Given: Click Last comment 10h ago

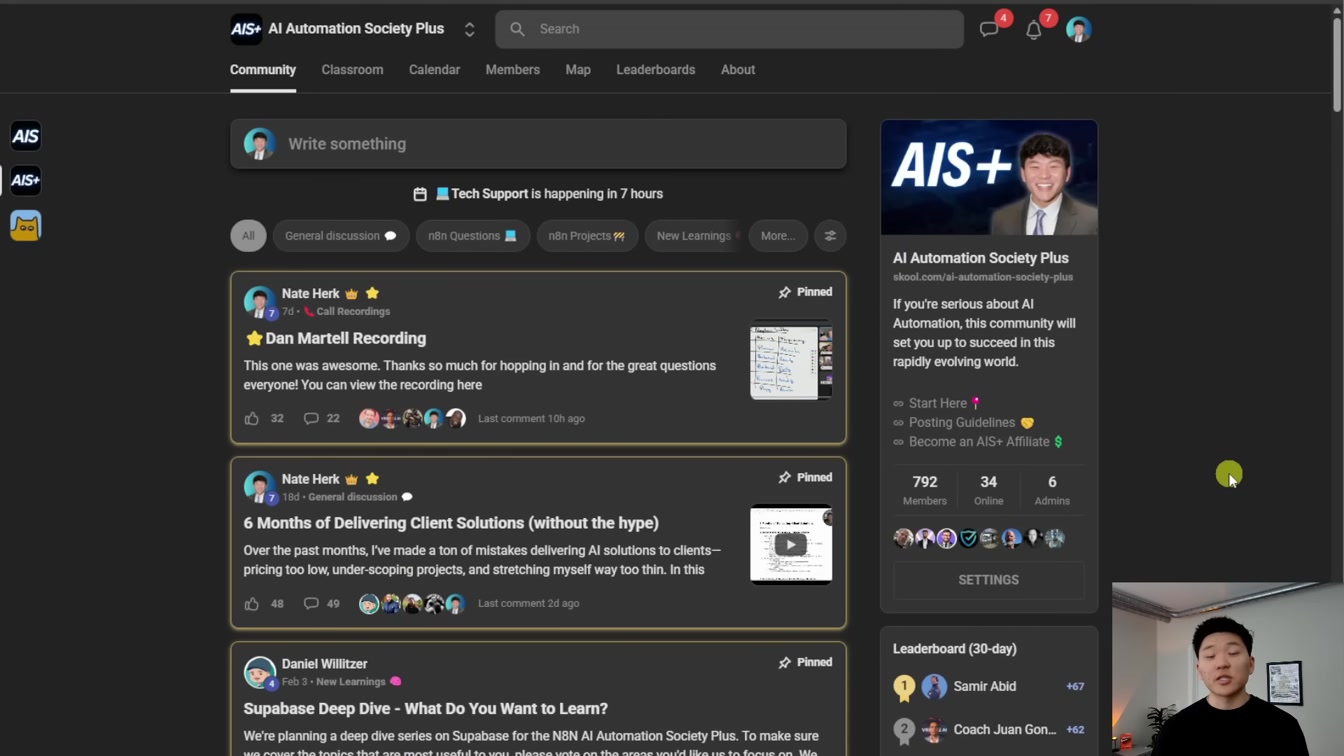Looking at the screenshot, I should click(x=531, y=419).
